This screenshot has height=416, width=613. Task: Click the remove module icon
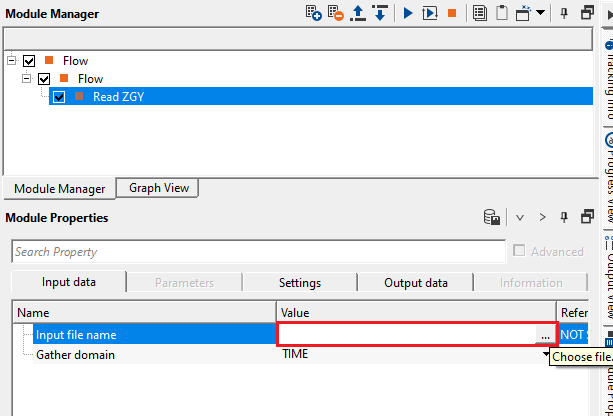(337, 13)
